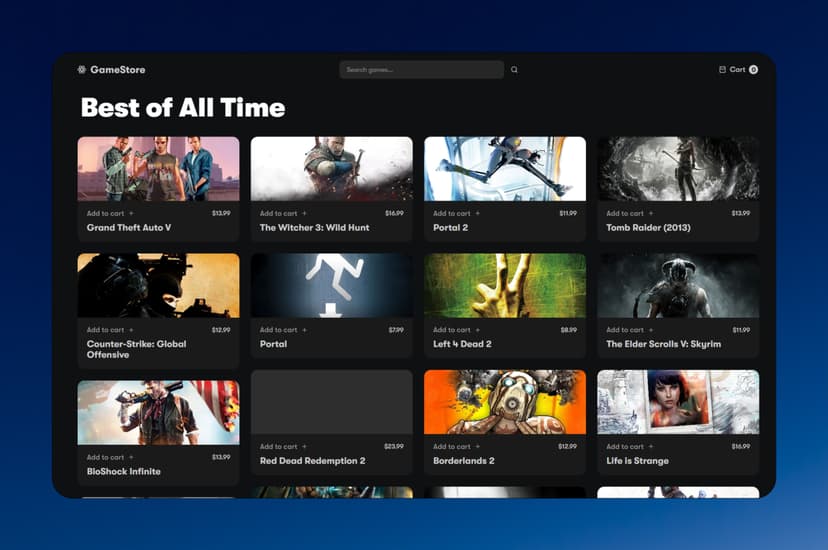Click the $7.99 price on Portal card
Image resolution: width=828 pixels, height=550 pixels.
point(396,330)
